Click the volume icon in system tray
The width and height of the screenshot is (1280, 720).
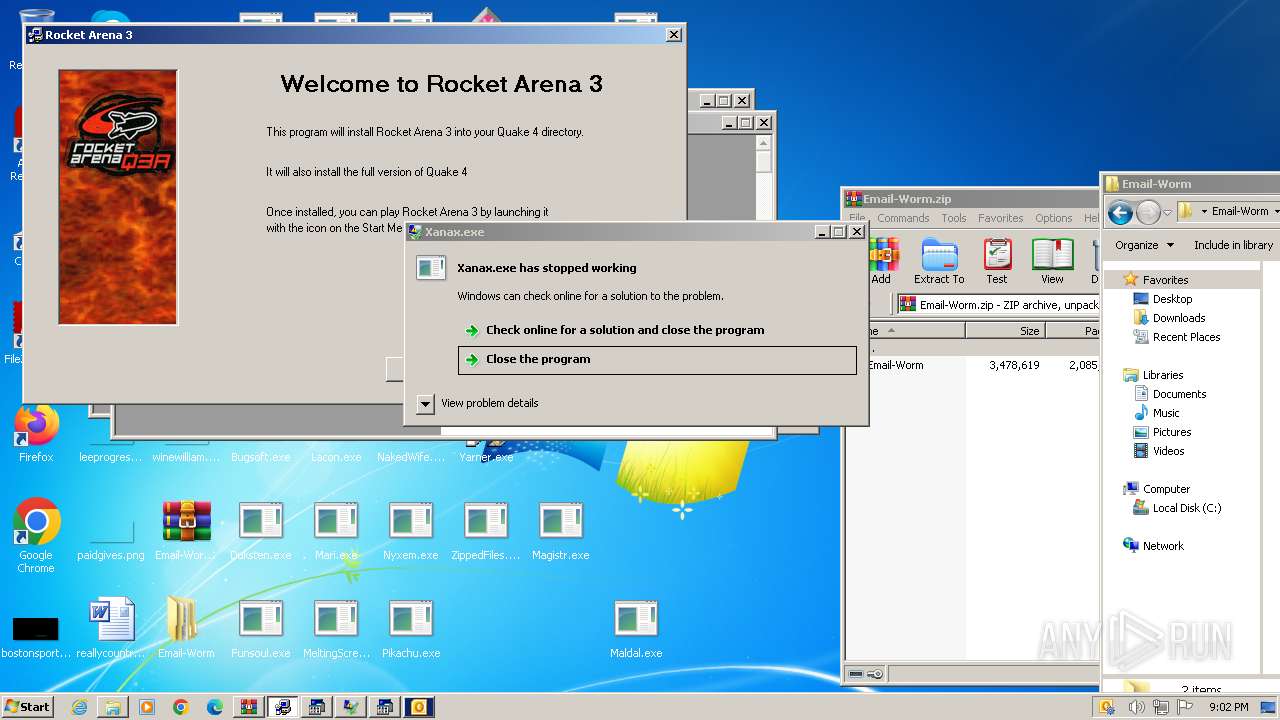pyautogui.click(x=1136, y=707)
